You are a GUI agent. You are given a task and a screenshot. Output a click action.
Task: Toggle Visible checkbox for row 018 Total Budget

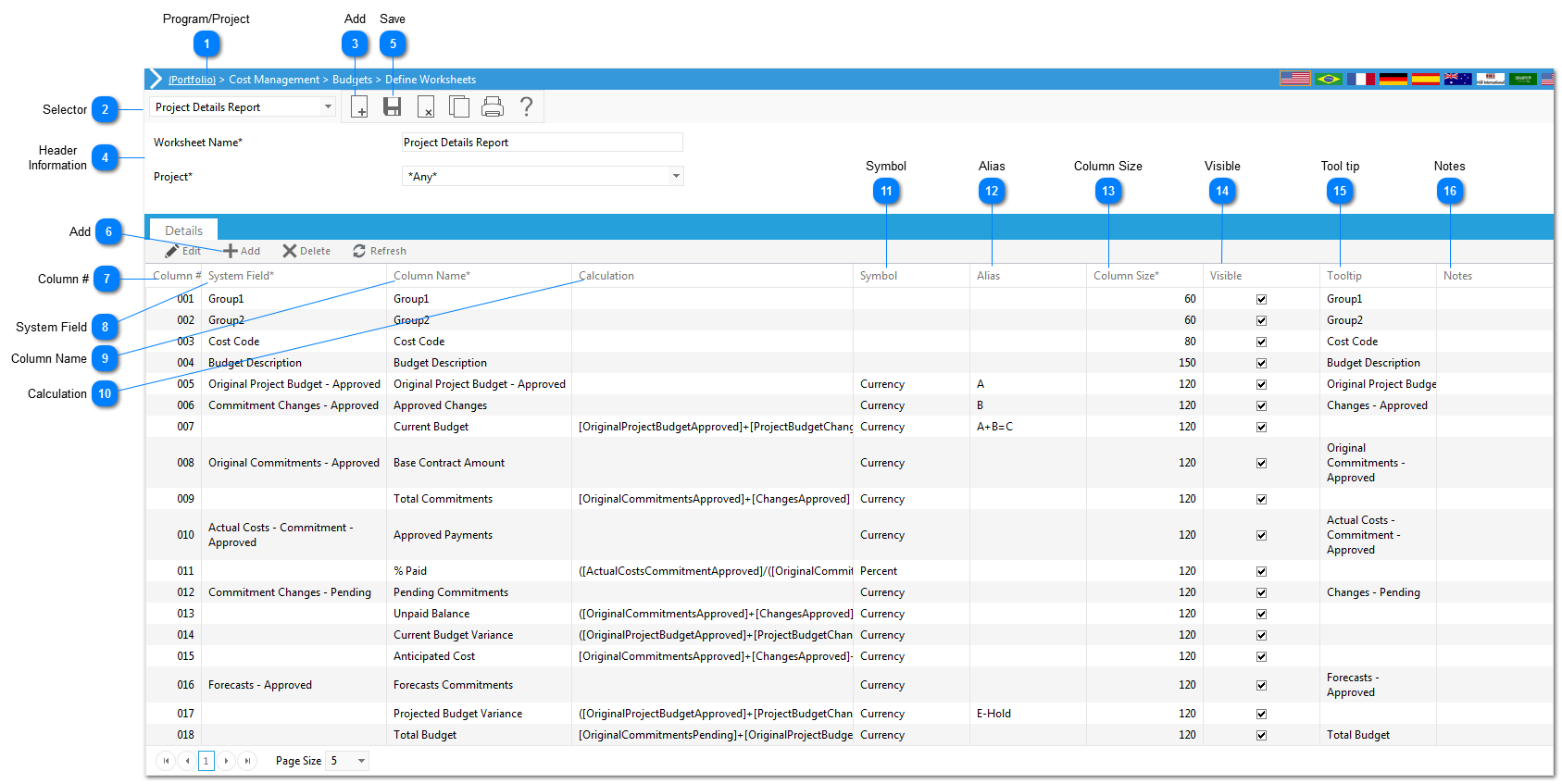click(x=1261, y=735)
